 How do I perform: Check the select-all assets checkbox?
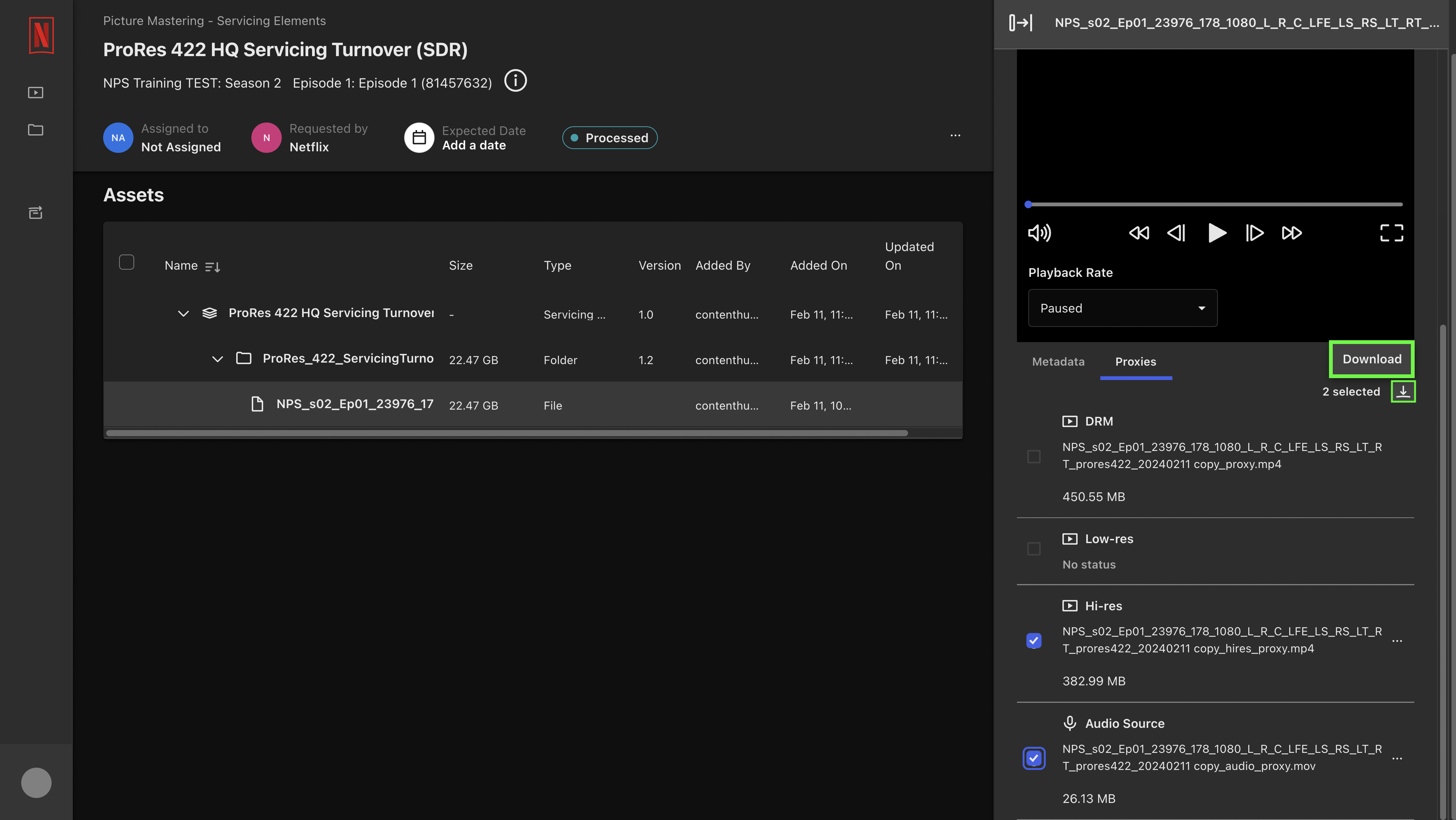pyautogui.click(x=127, y=262)
